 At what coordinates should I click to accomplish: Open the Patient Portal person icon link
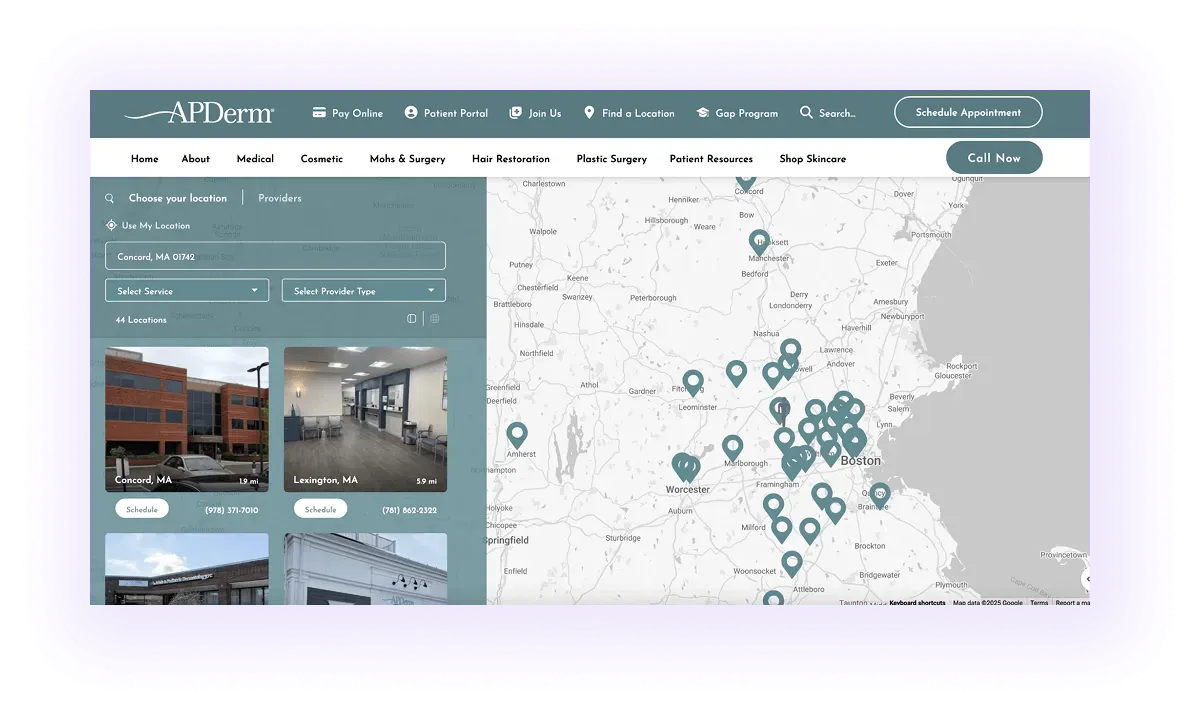[446, 113]
